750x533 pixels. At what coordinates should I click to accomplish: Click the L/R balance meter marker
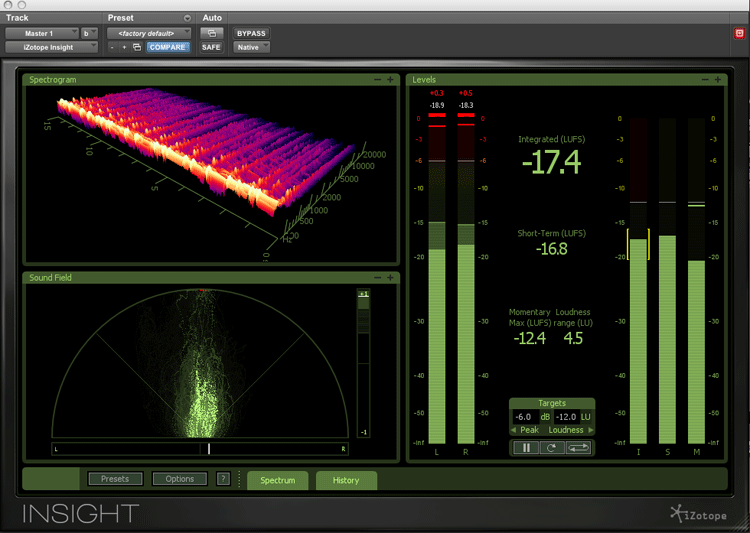point(209,449)
